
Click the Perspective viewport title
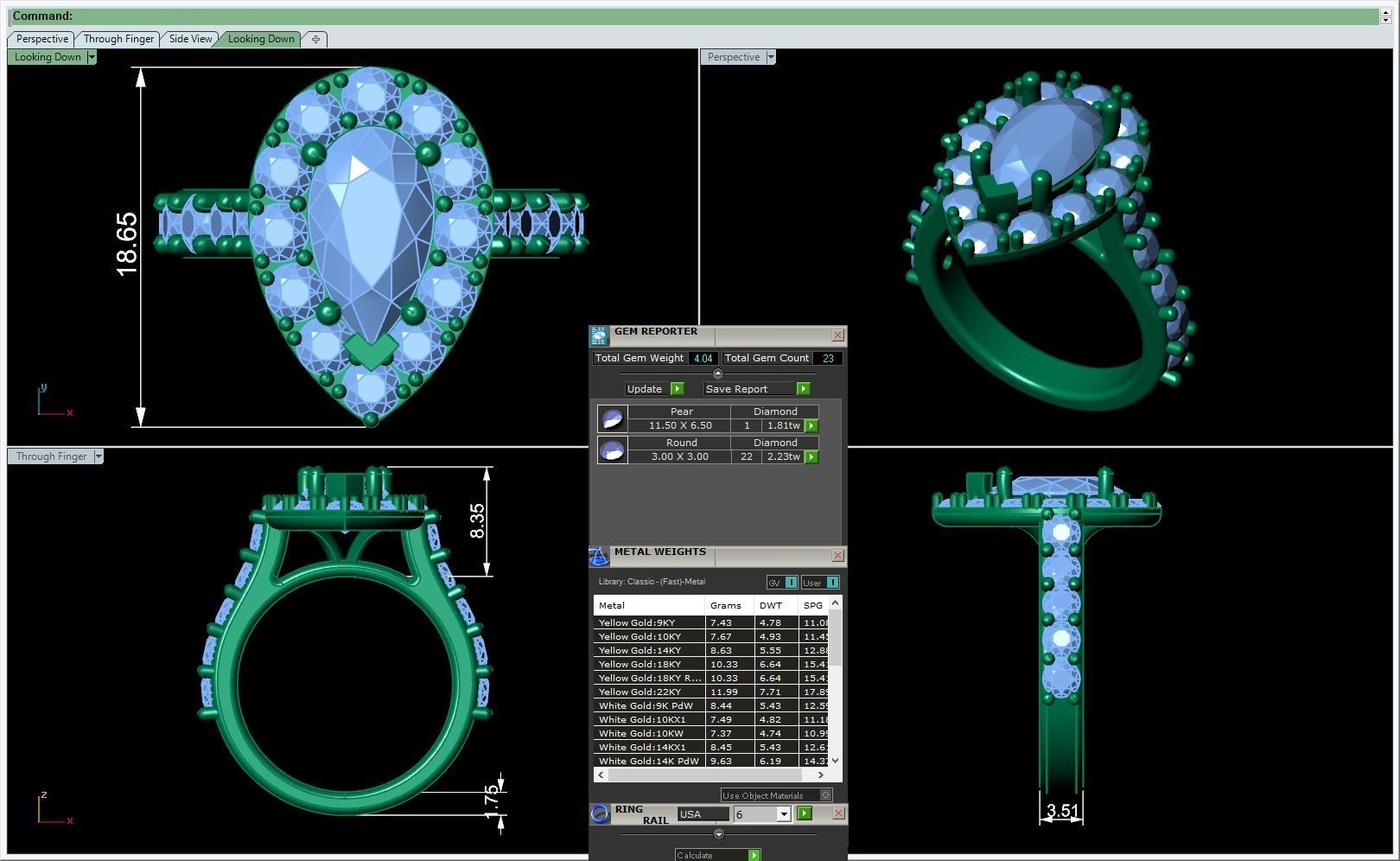pyautogui.click(x=734, y=57)
